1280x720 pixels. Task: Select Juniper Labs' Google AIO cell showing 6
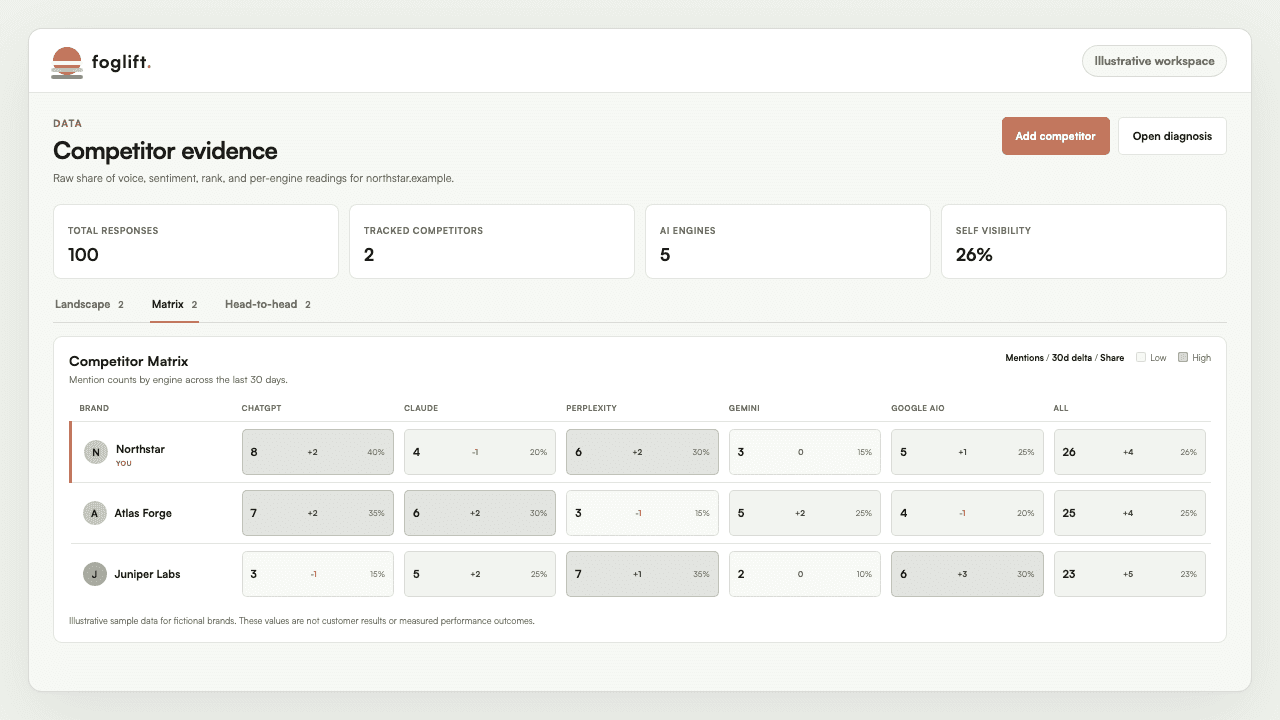click(x=967, y=574)
